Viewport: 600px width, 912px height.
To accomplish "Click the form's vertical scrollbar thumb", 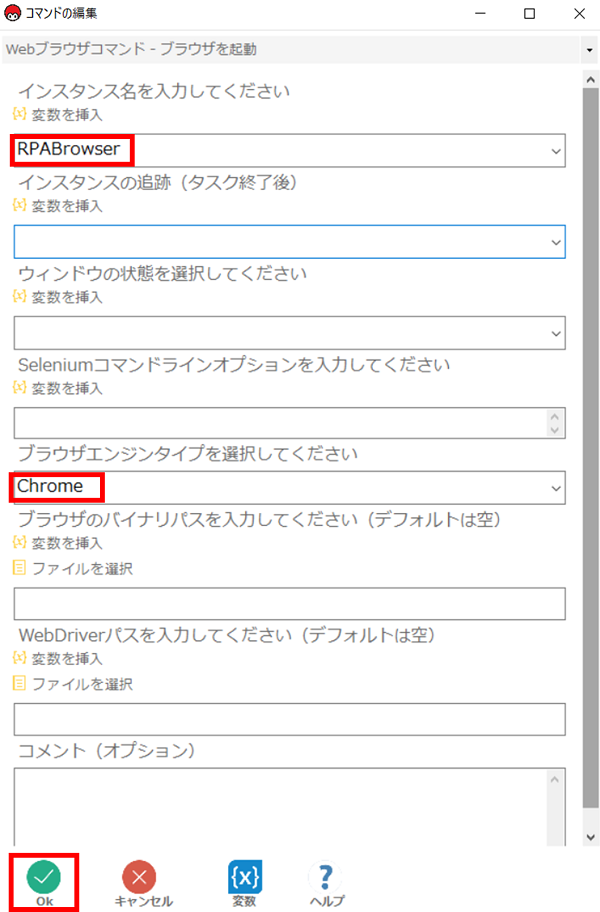I will pos(591,448).
